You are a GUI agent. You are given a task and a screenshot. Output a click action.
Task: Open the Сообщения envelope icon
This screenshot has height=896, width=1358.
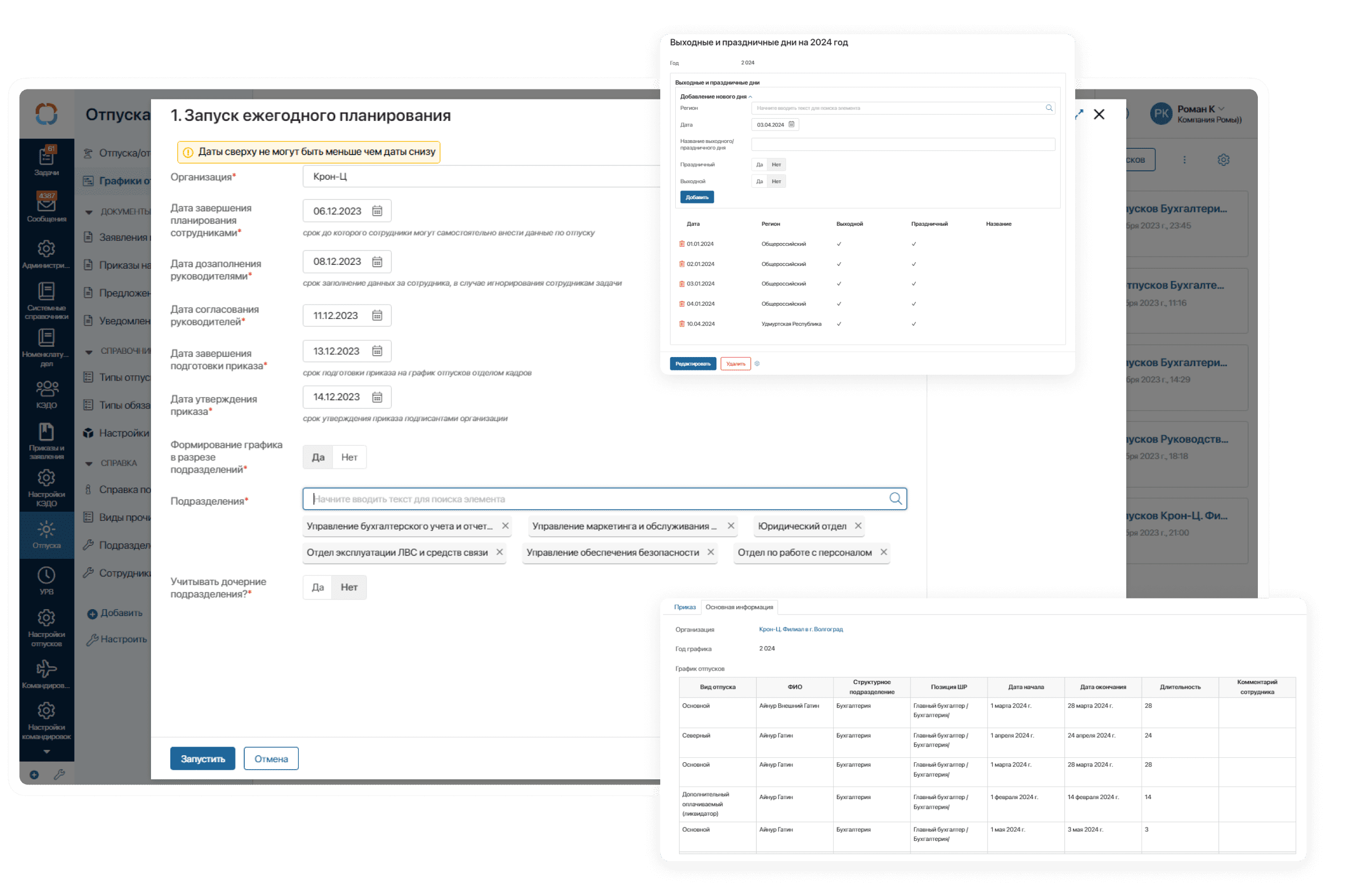(x=46, y=206)
